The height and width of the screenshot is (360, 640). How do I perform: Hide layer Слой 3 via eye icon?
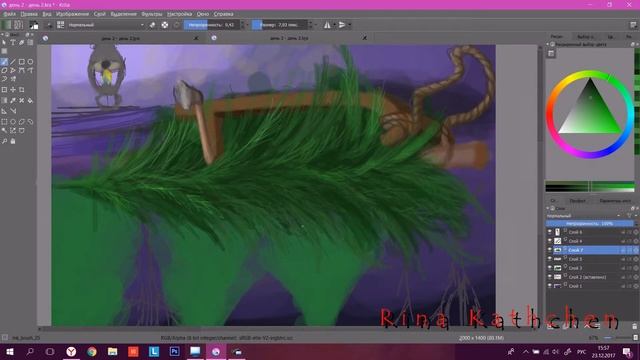point(549,268)
